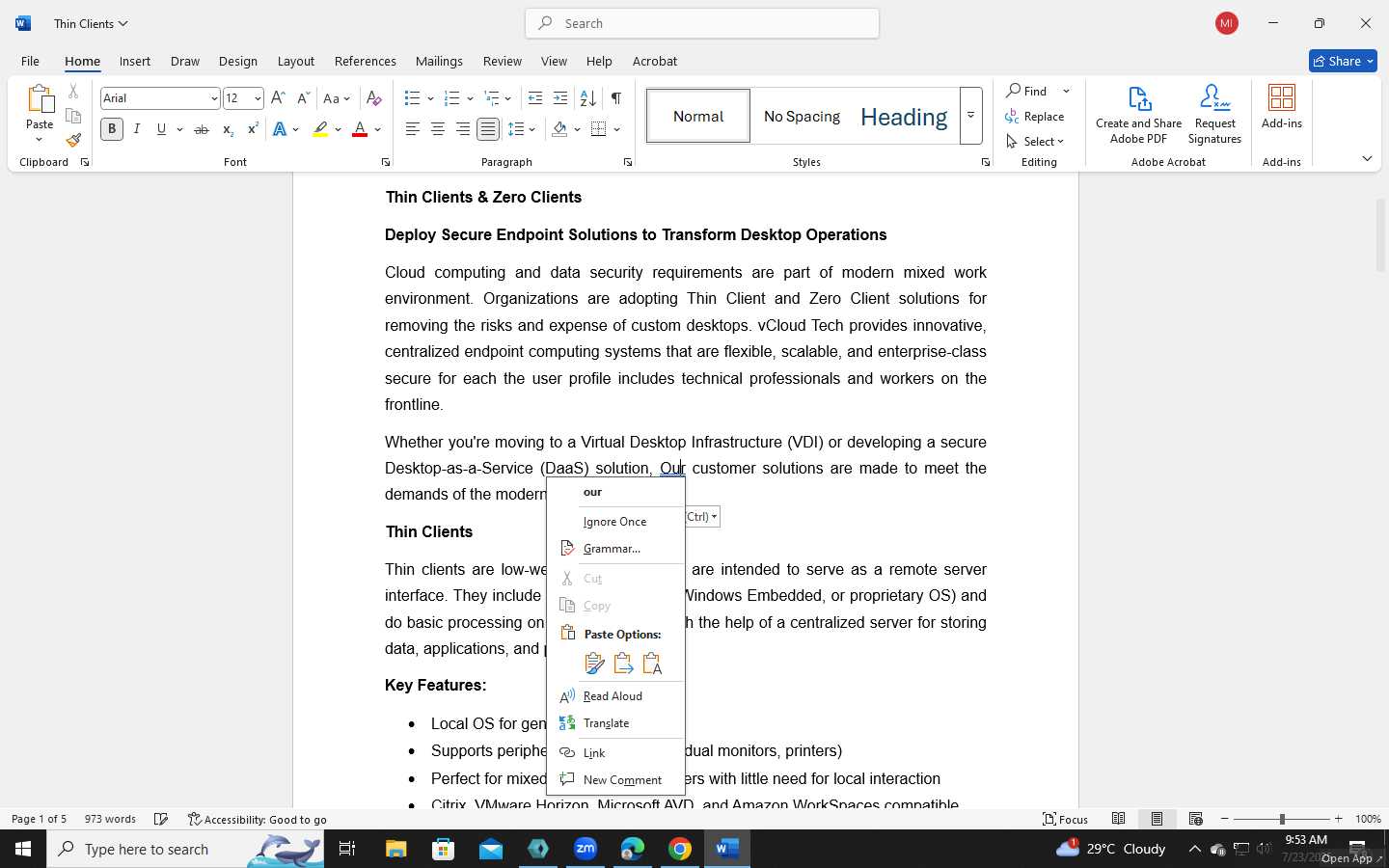Open Zoom app from taskbar

click(x=586, y=849)
